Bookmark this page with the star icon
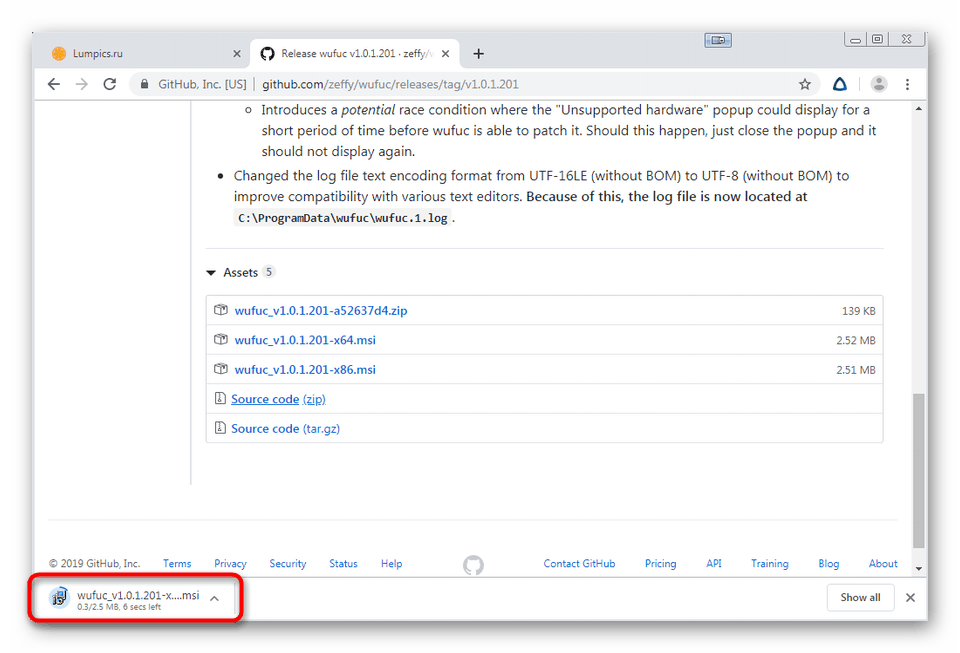The image size is (960, 653). pos(805,84)
